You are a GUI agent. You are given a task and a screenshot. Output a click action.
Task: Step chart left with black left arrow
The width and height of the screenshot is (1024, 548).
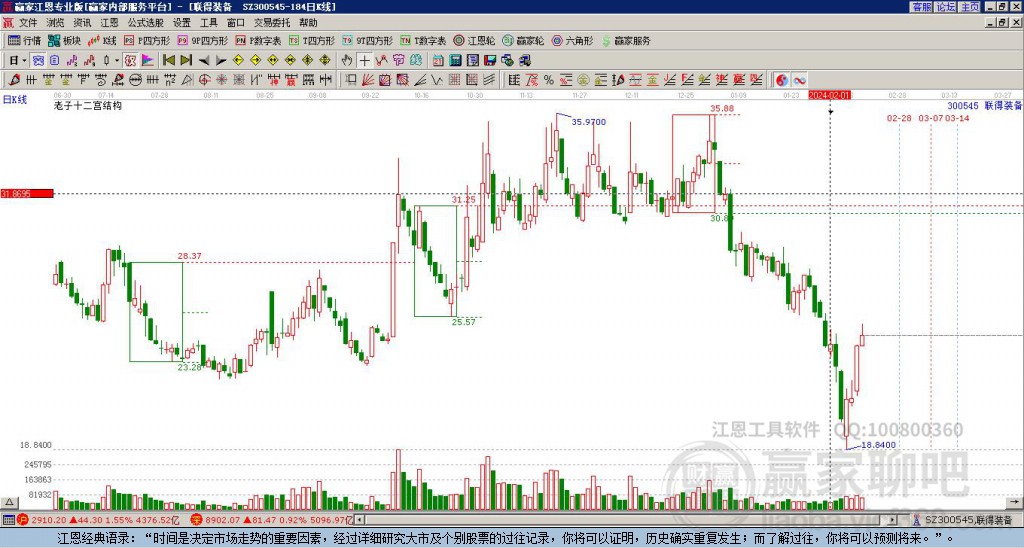click(x=204, y=61)
